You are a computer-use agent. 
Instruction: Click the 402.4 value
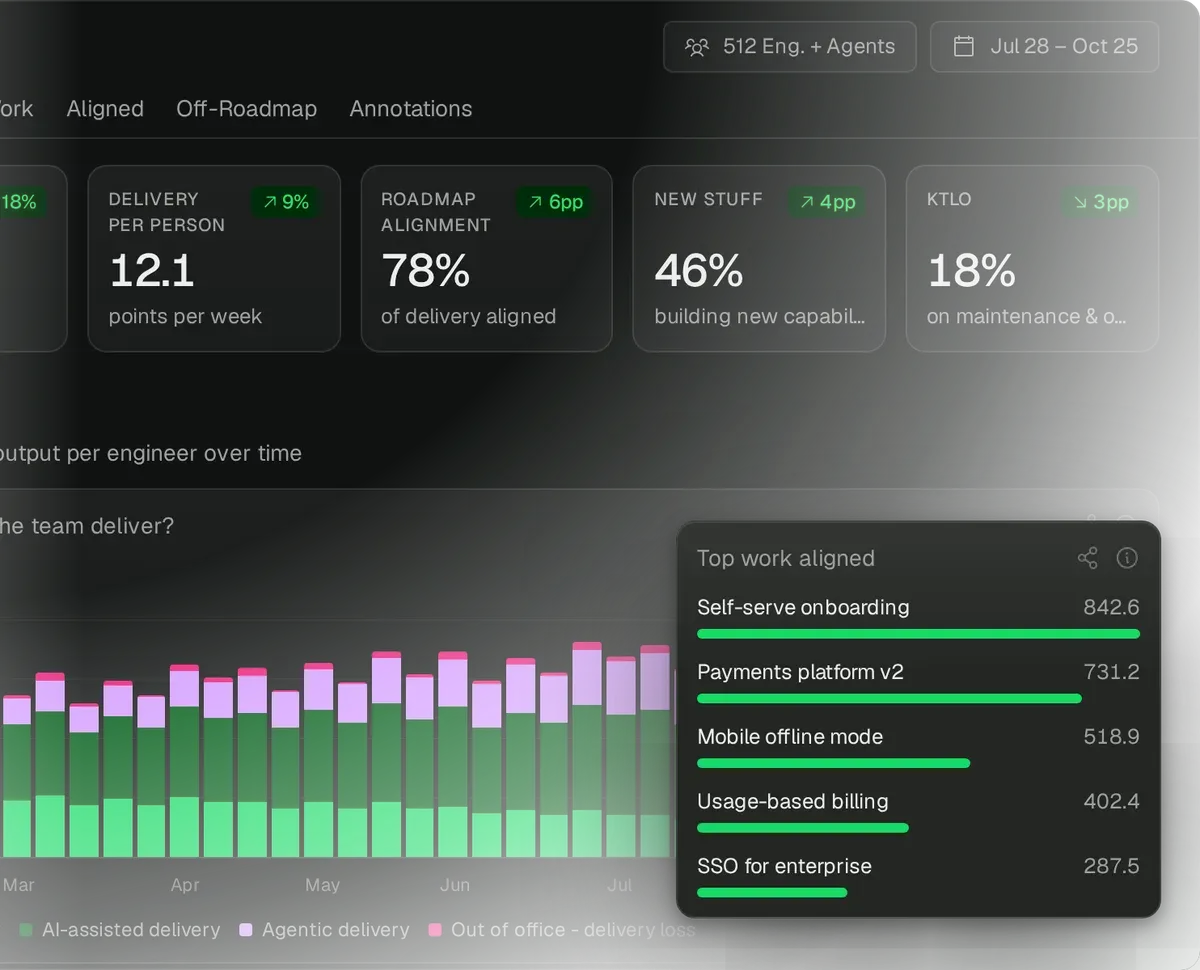click(1111, 801)
